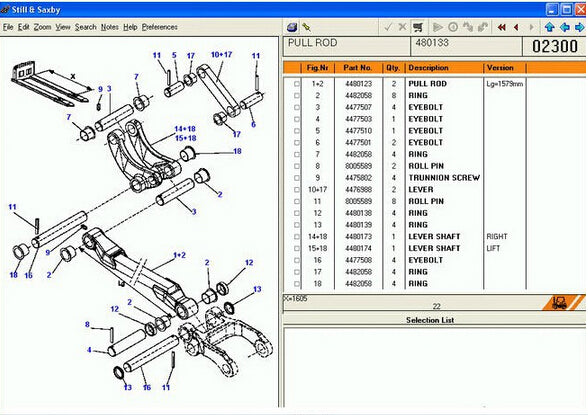
Task: Tick the checkbox for TRUNNION SCREW row
Action: pyautogui.click(x=297, y=178)
